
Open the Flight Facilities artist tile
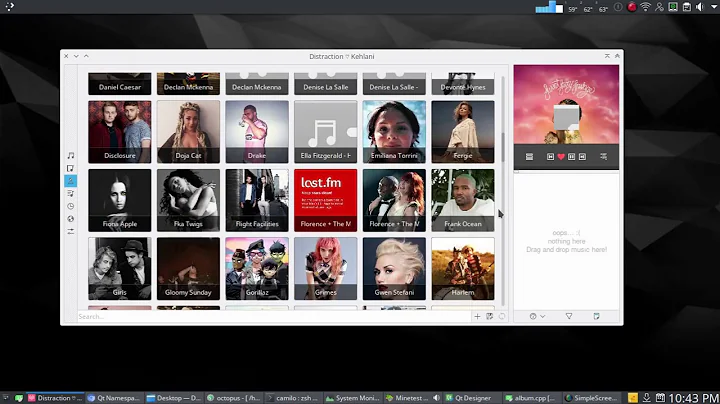(257, 200)
